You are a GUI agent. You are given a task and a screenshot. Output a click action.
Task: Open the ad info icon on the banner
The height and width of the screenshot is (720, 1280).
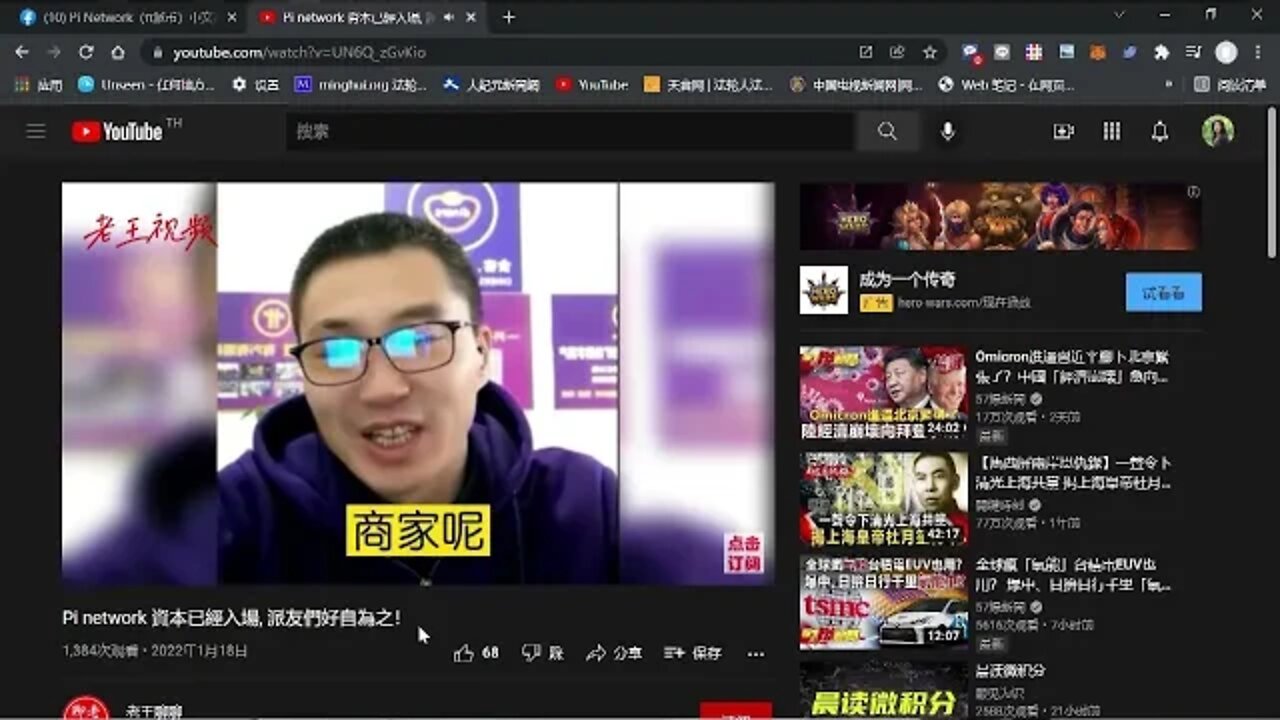pyautogui.click(x=1193, y=192)
